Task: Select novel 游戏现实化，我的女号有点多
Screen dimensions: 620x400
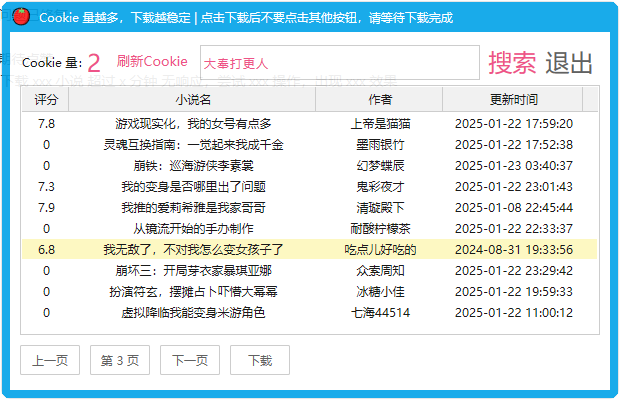Action: point(193,124)
